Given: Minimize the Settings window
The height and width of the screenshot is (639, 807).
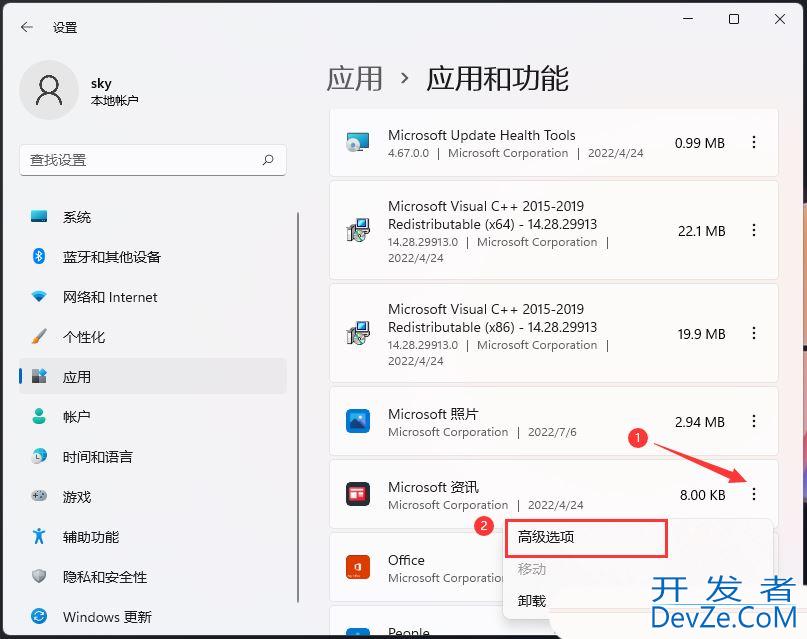Looking at the screenshot, I should click(x=688, y=19).
